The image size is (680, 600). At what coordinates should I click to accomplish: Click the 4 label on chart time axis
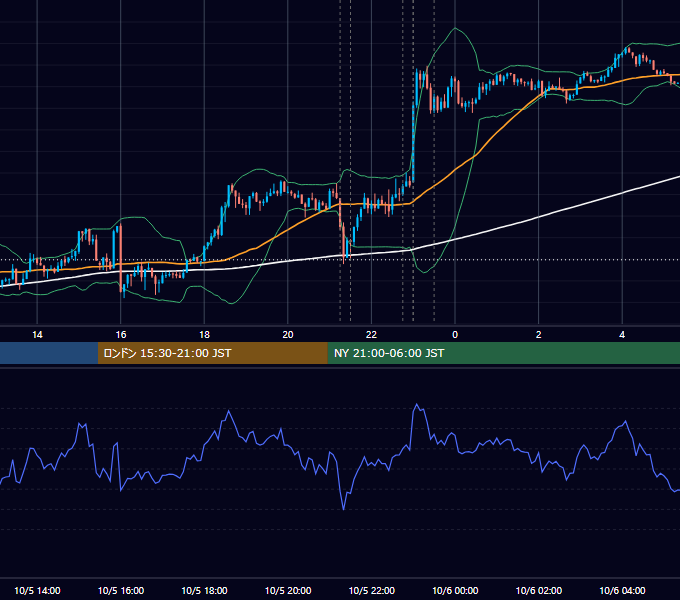[x=622, y=335]
